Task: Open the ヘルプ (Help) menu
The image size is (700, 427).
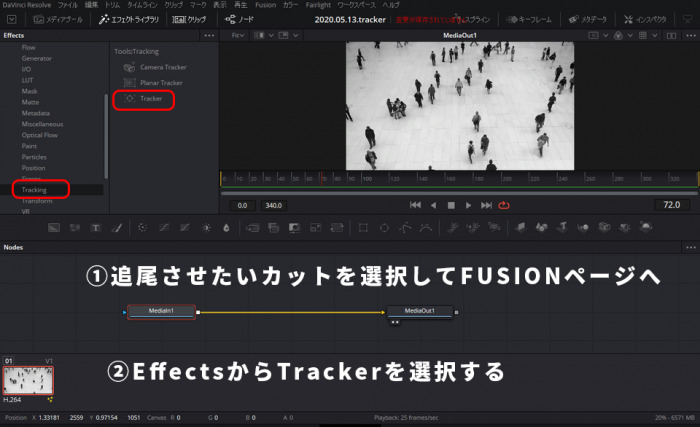Action: [391, 5]
